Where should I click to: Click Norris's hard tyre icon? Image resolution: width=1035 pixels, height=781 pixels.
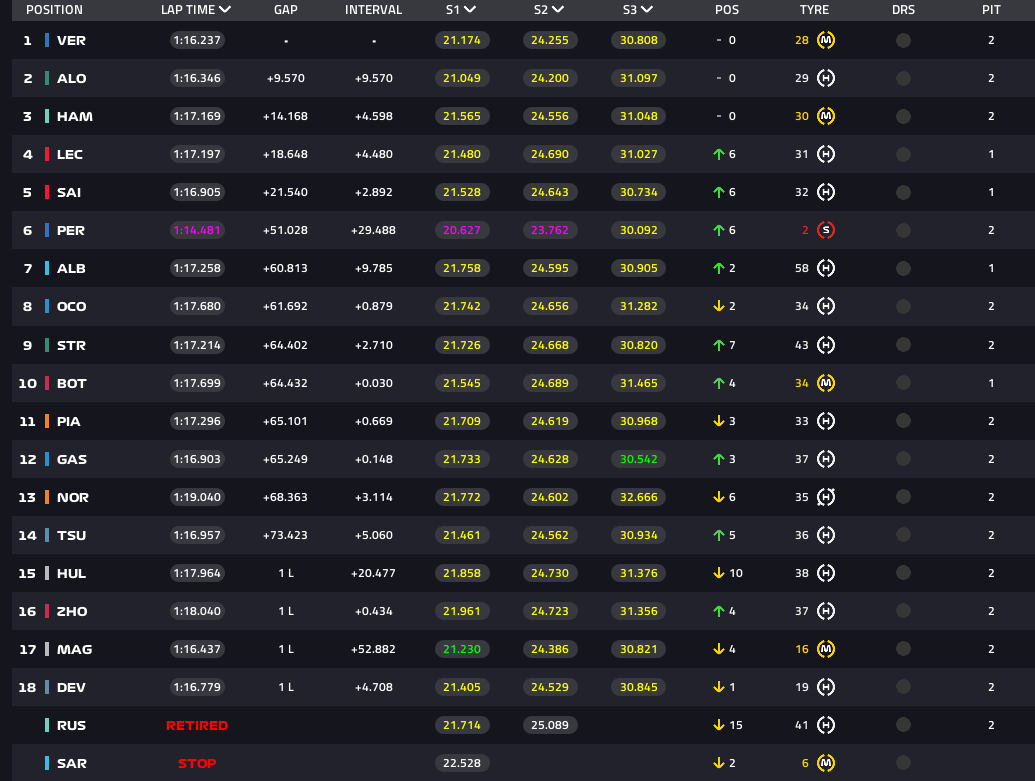(826, 497)
